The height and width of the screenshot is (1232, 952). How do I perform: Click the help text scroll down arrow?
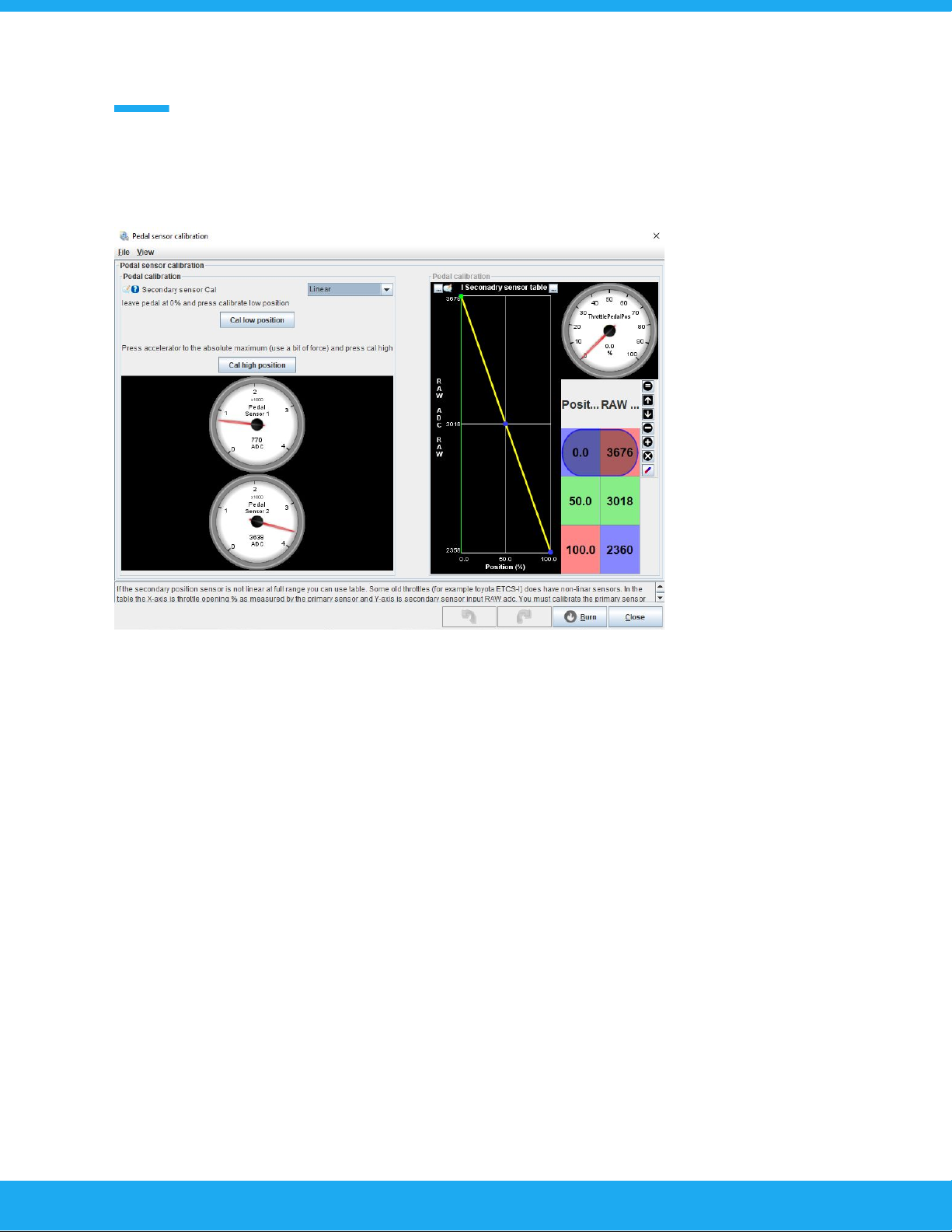pos(660,598)
